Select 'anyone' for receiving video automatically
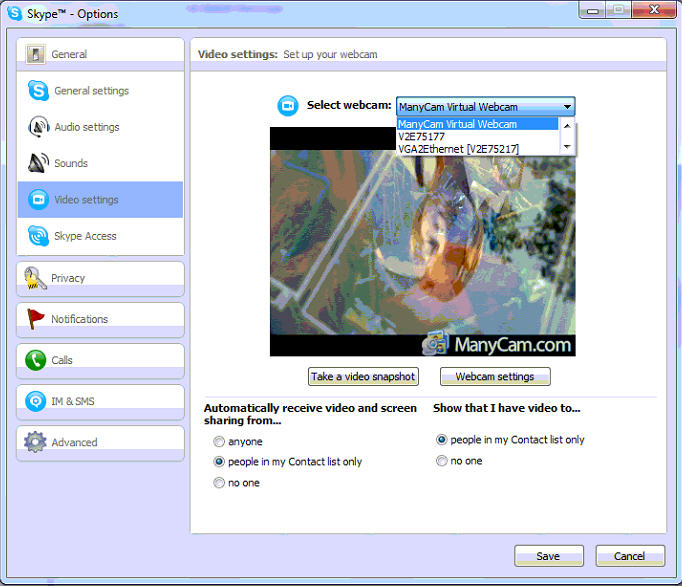The image size is (682, 586). click(x=219, y=441)
